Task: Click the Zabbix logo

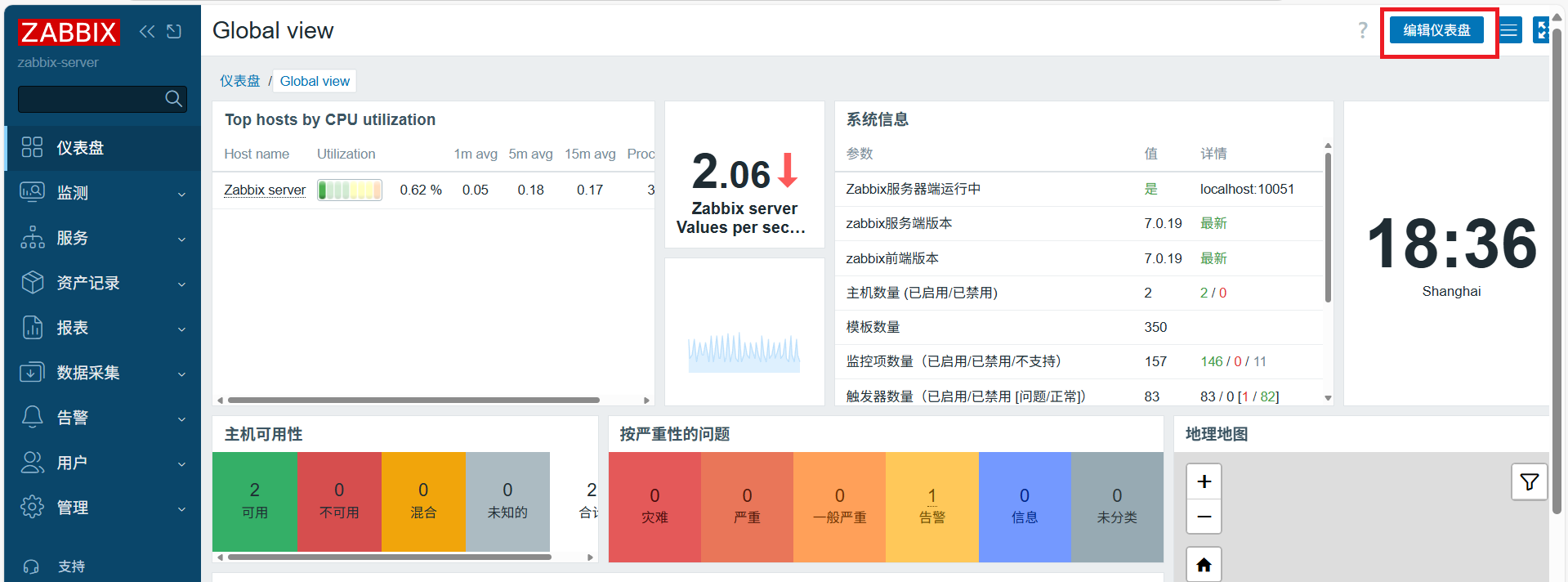Action: [69, 32]
